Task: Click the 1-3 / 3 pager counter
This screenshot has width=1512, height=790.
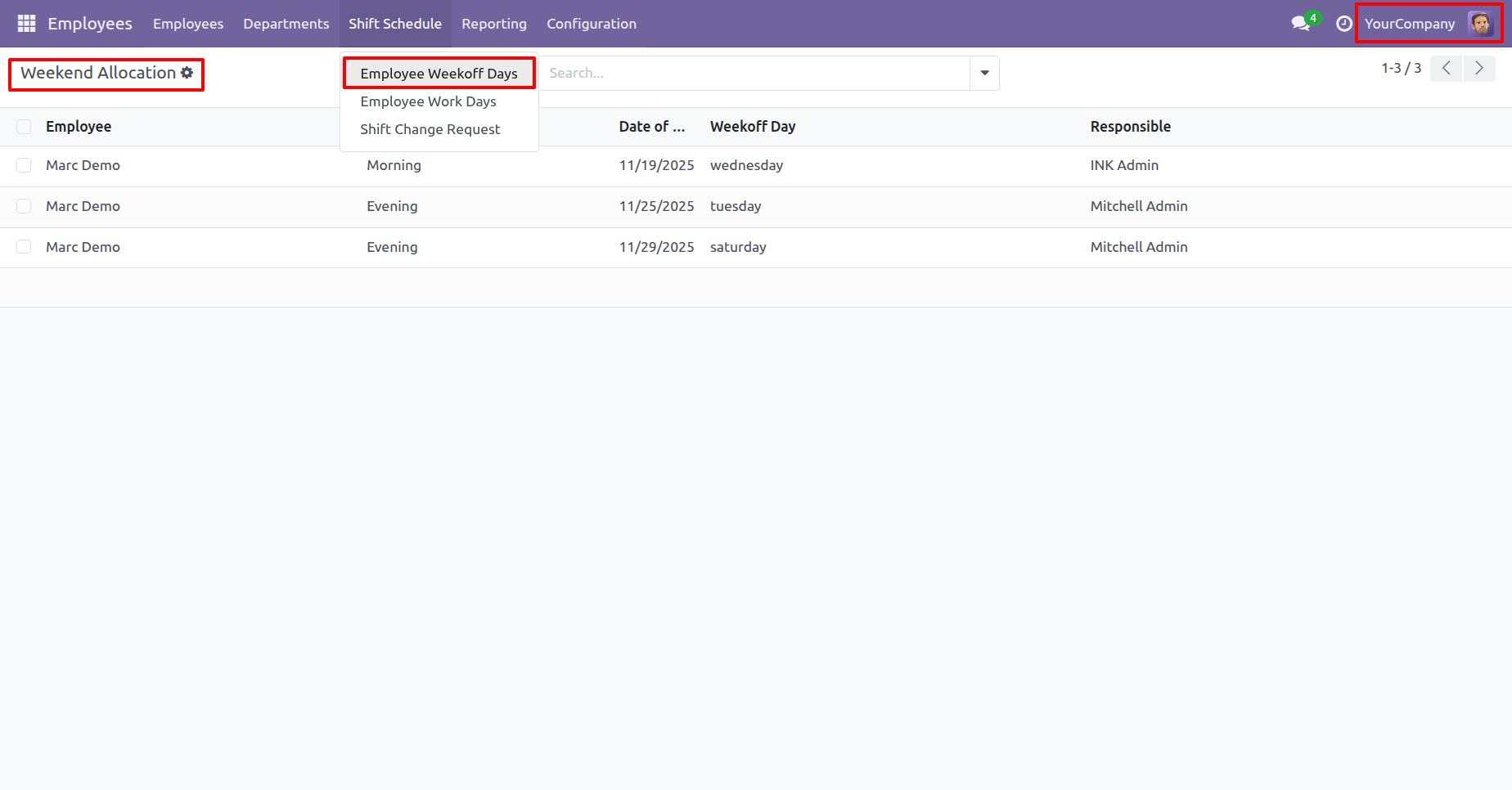Action: pos(1402,69)
